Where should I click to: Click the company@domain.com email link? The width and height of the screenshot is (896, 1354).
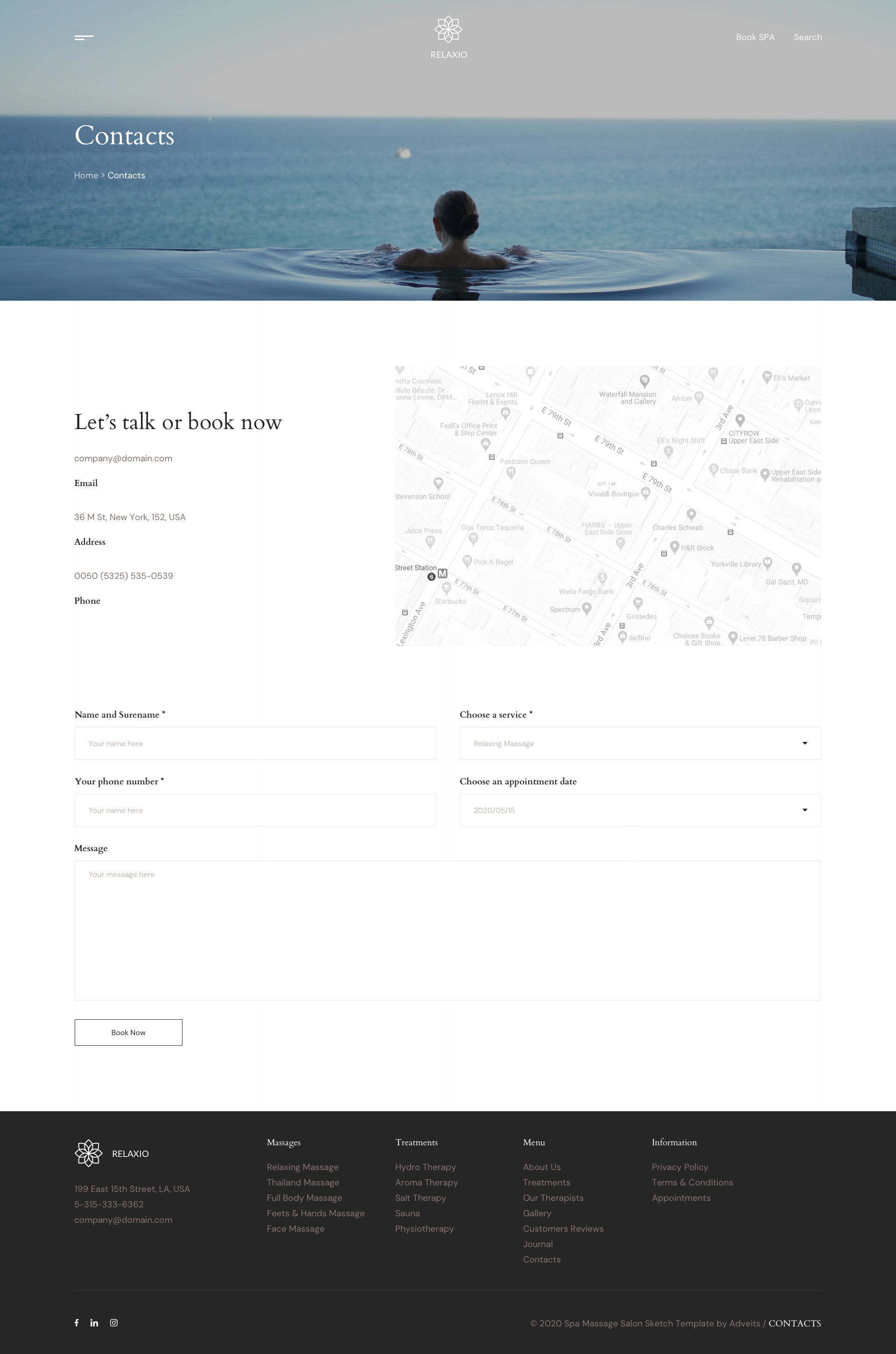[x=123, y=458]
